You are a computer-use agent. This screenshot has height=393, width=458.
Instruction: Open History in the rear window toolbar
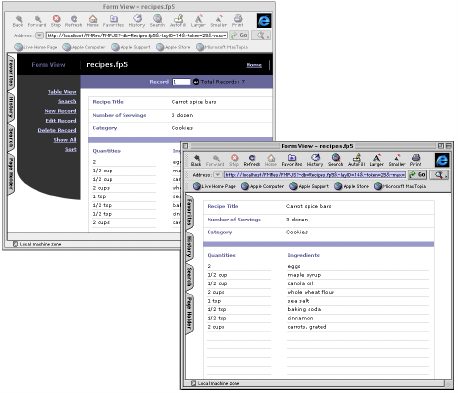[x=137, y=21]
